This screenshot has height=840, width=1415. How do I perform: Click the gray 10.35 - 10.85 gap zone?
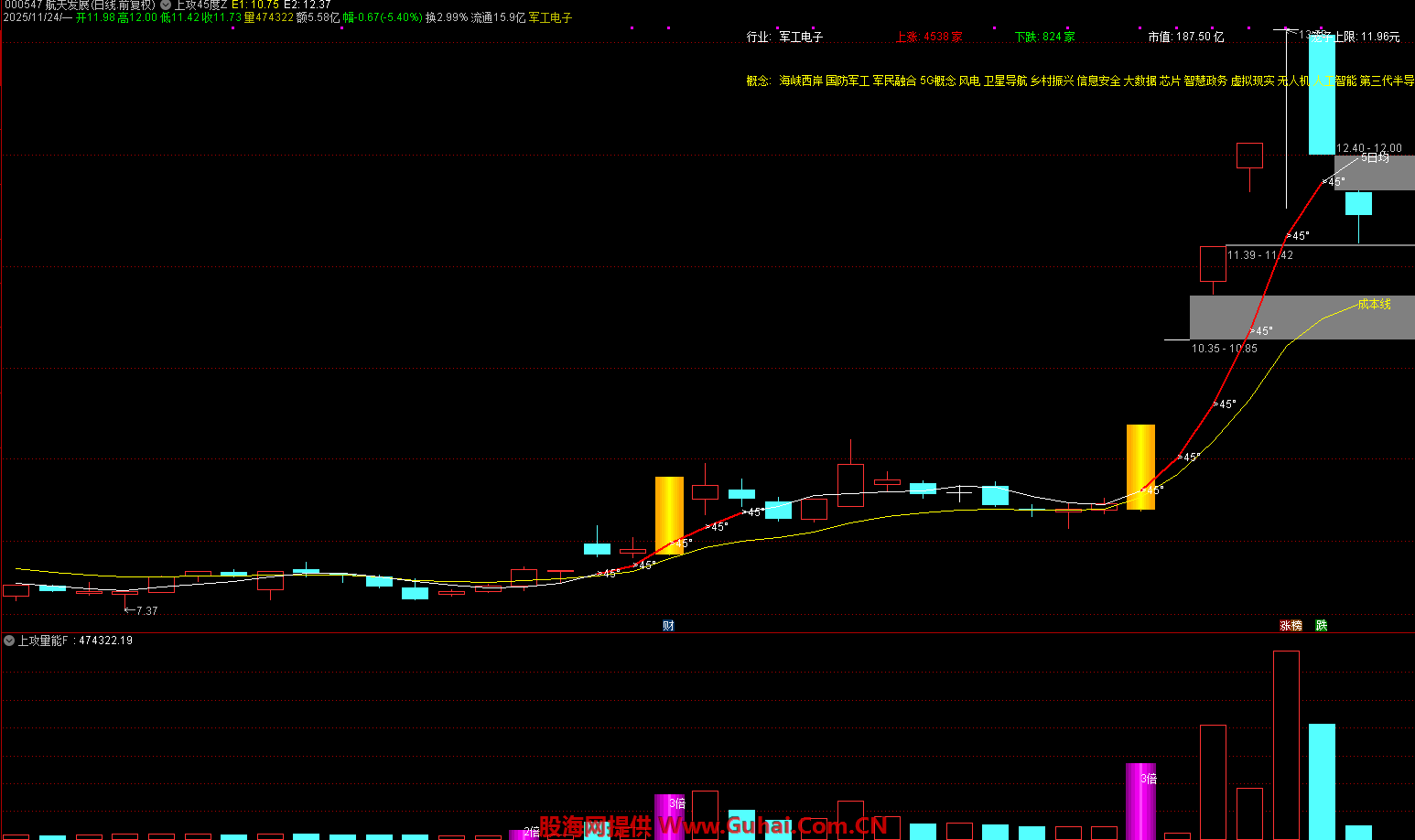(1300, 318)
